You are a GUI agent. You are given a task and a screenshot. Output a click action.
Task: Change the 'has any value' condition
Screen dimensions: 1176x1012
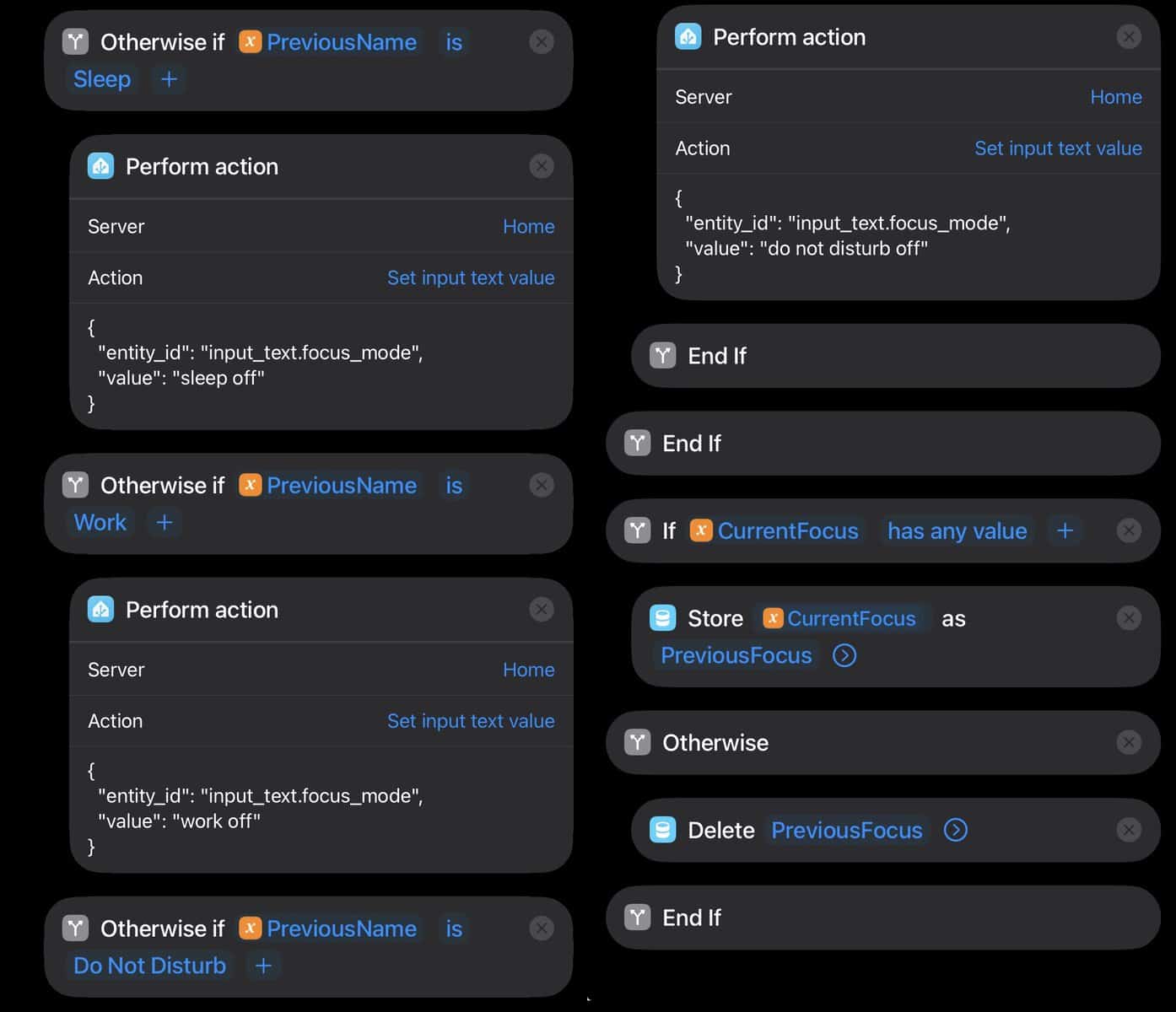[957, 530]
